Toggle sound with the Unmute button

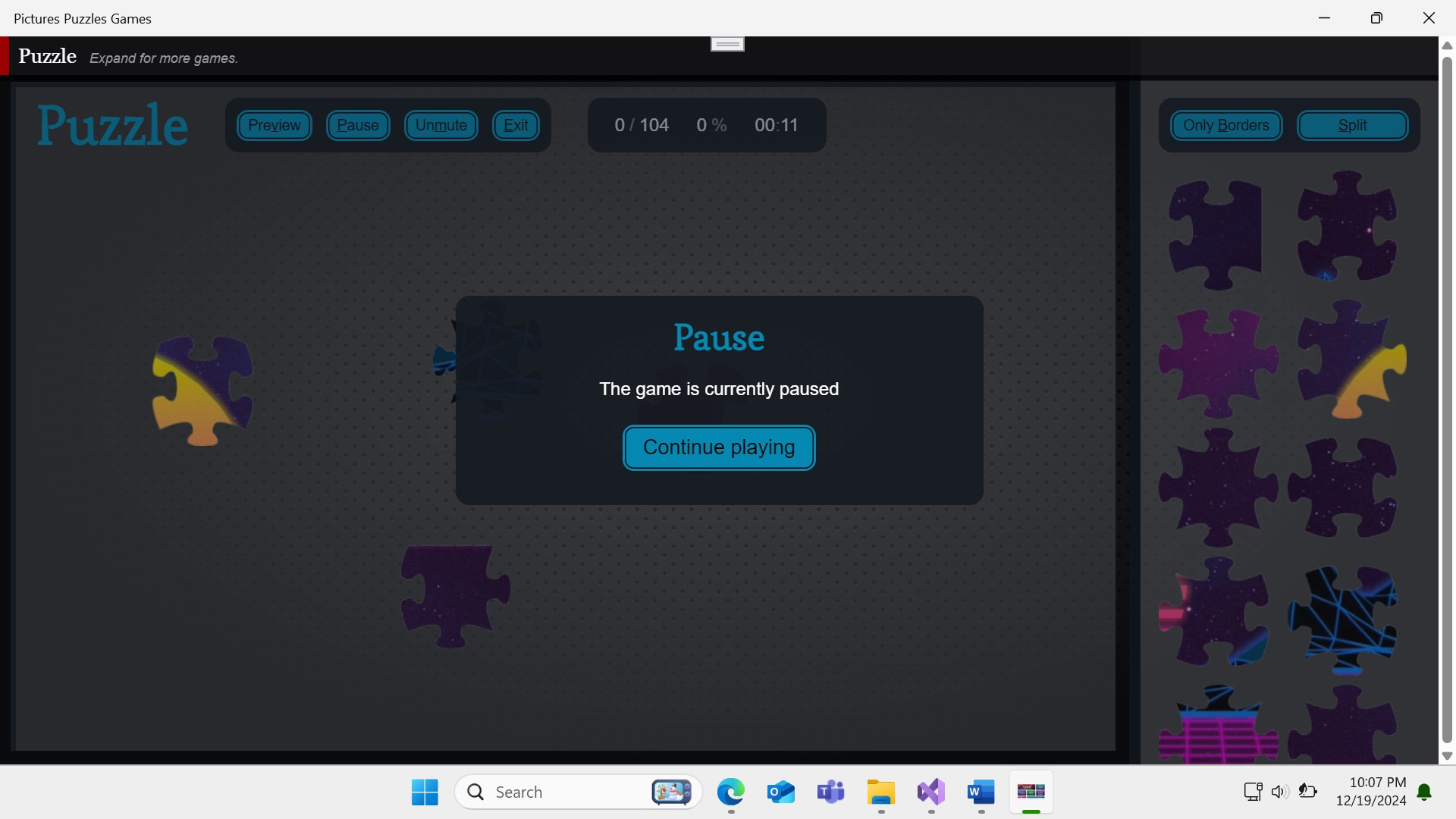[x=441, y=125]
